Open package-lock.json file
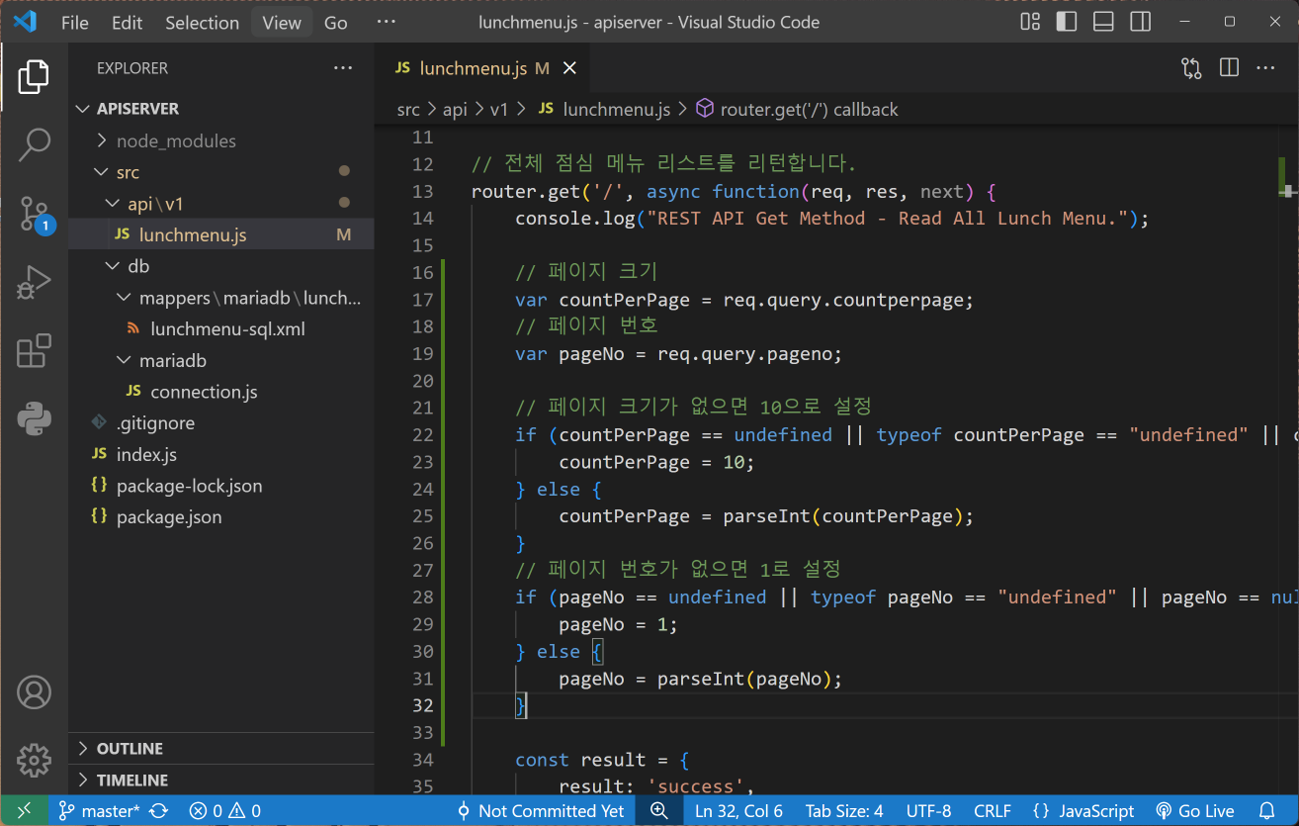 pyautogui.click(x=221, y=486)
